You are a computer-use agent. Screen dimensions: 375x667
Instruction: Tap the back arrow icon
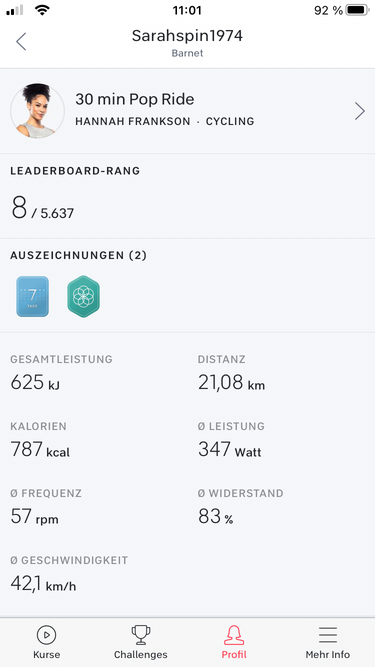[x=21, y=42]
